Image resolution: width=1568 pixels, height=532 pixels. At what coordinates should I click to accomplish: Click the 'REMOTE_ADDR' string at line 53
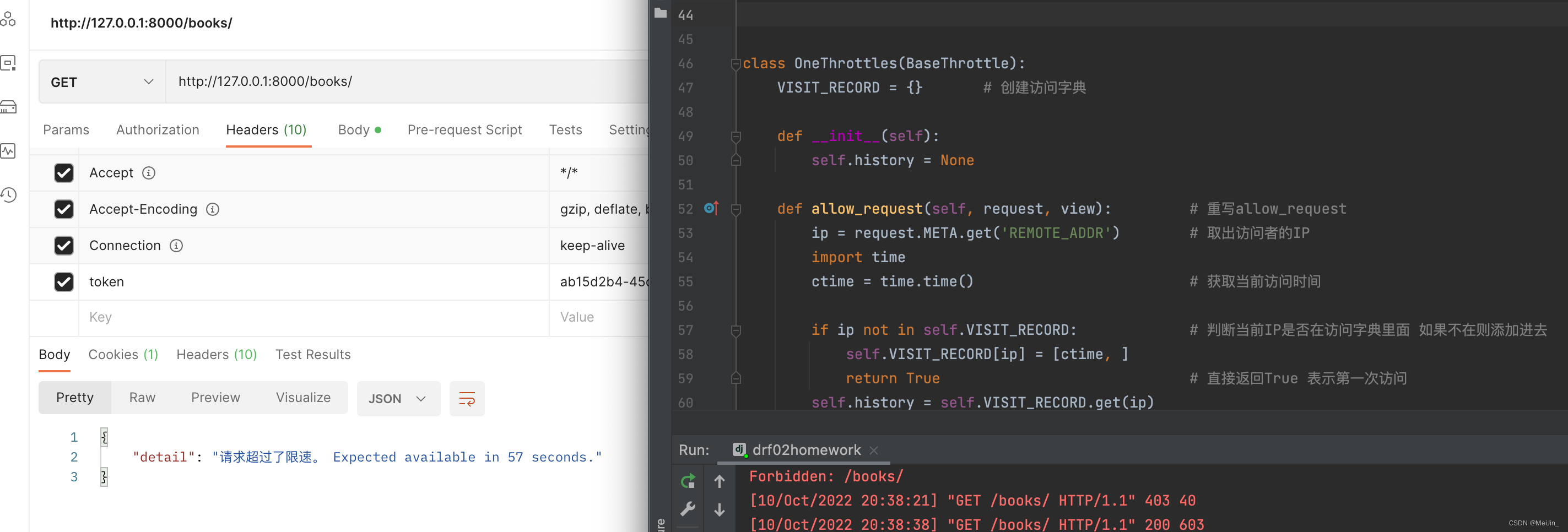[x=1056, y=233]
